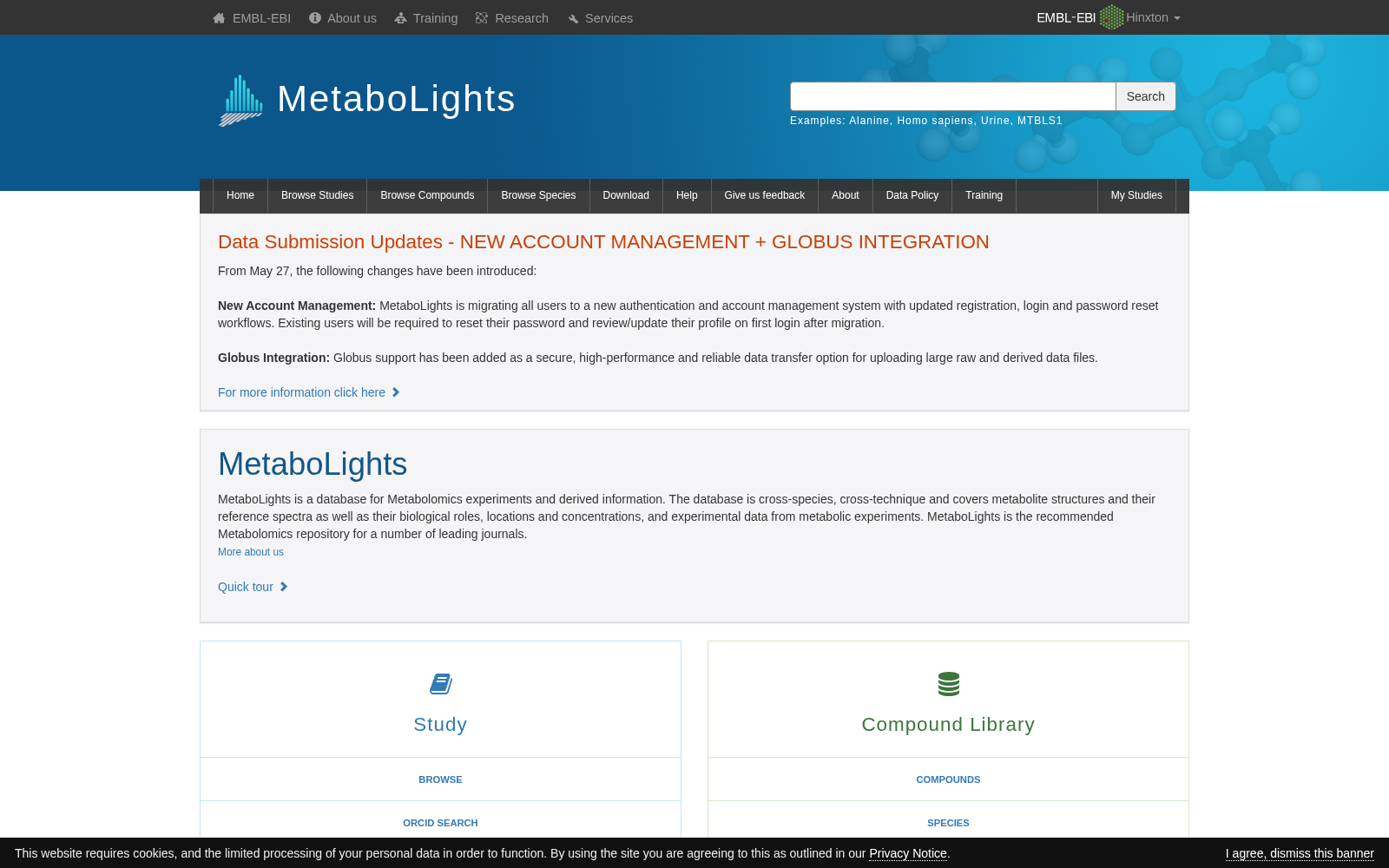This screenshot has height=868, width=1389.
Task: Click About us in top bar
Action: coord(352,18)
